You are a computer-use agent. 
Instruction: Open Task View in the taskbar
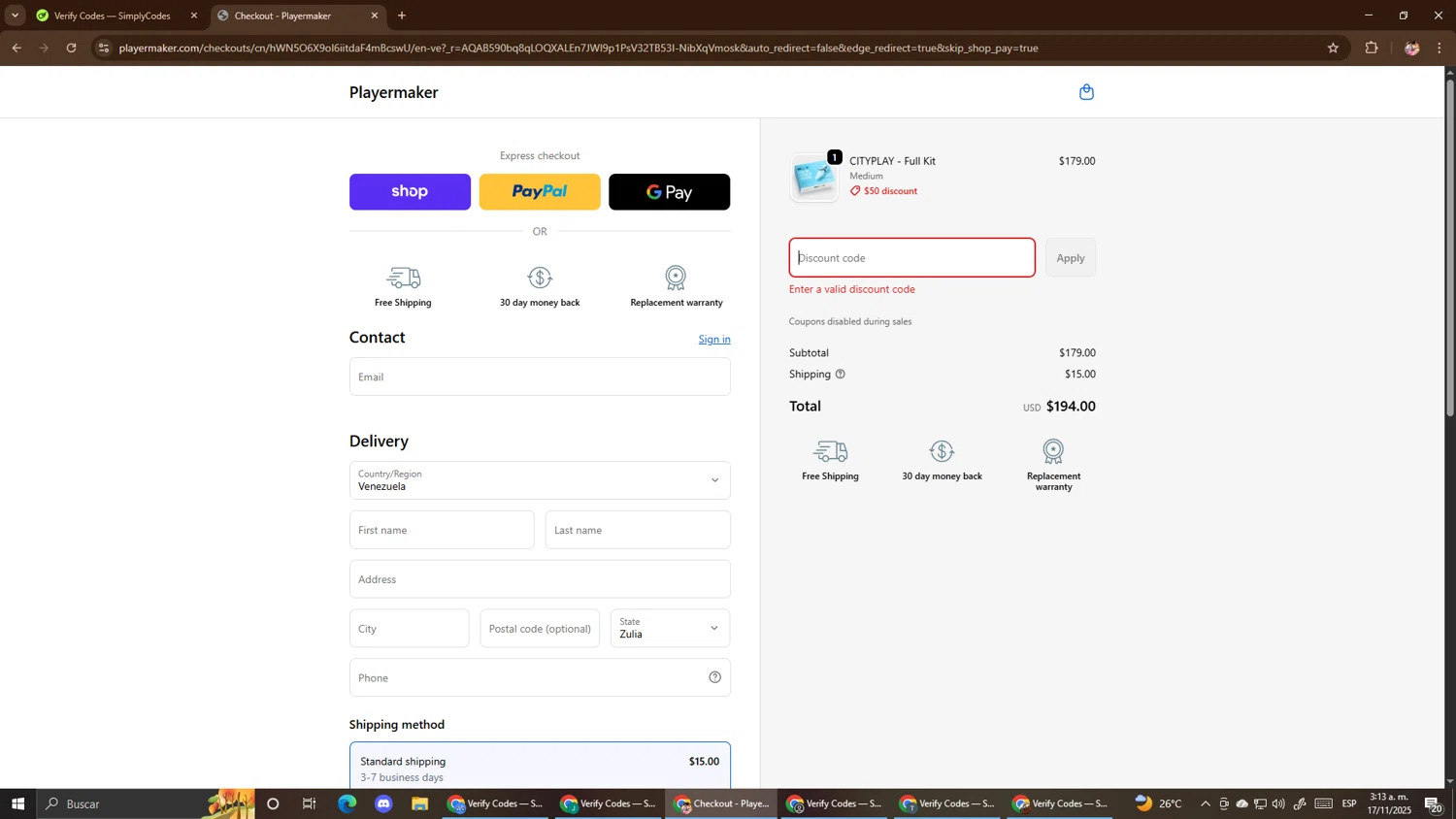310,803
